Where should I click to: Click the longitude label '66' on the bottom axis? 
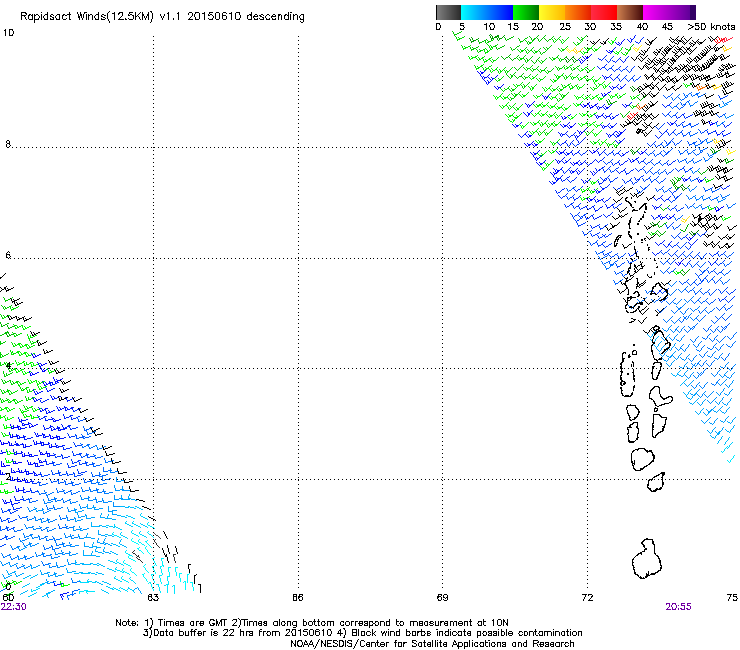tap(298, 598)
